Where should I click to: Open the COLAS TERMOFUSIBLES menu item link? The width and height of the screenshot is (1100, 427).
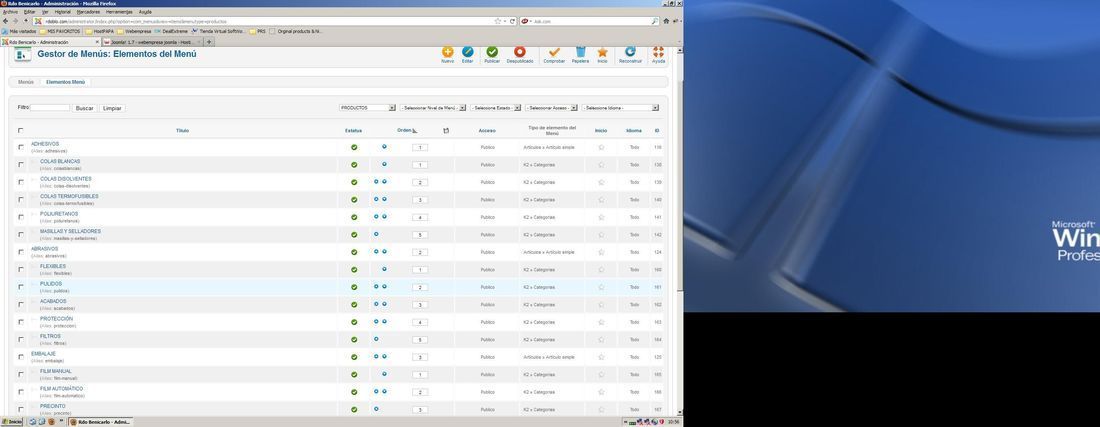click(69, 196)
